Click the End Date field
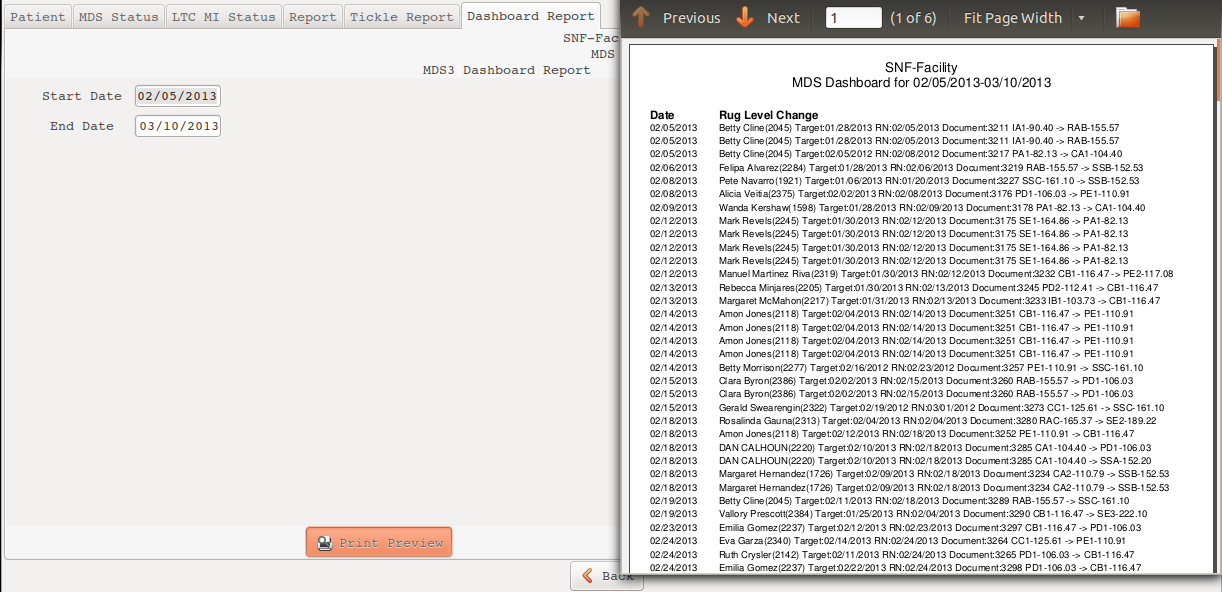The width and height of the screenshot is (1222, 592). (178, 127)
